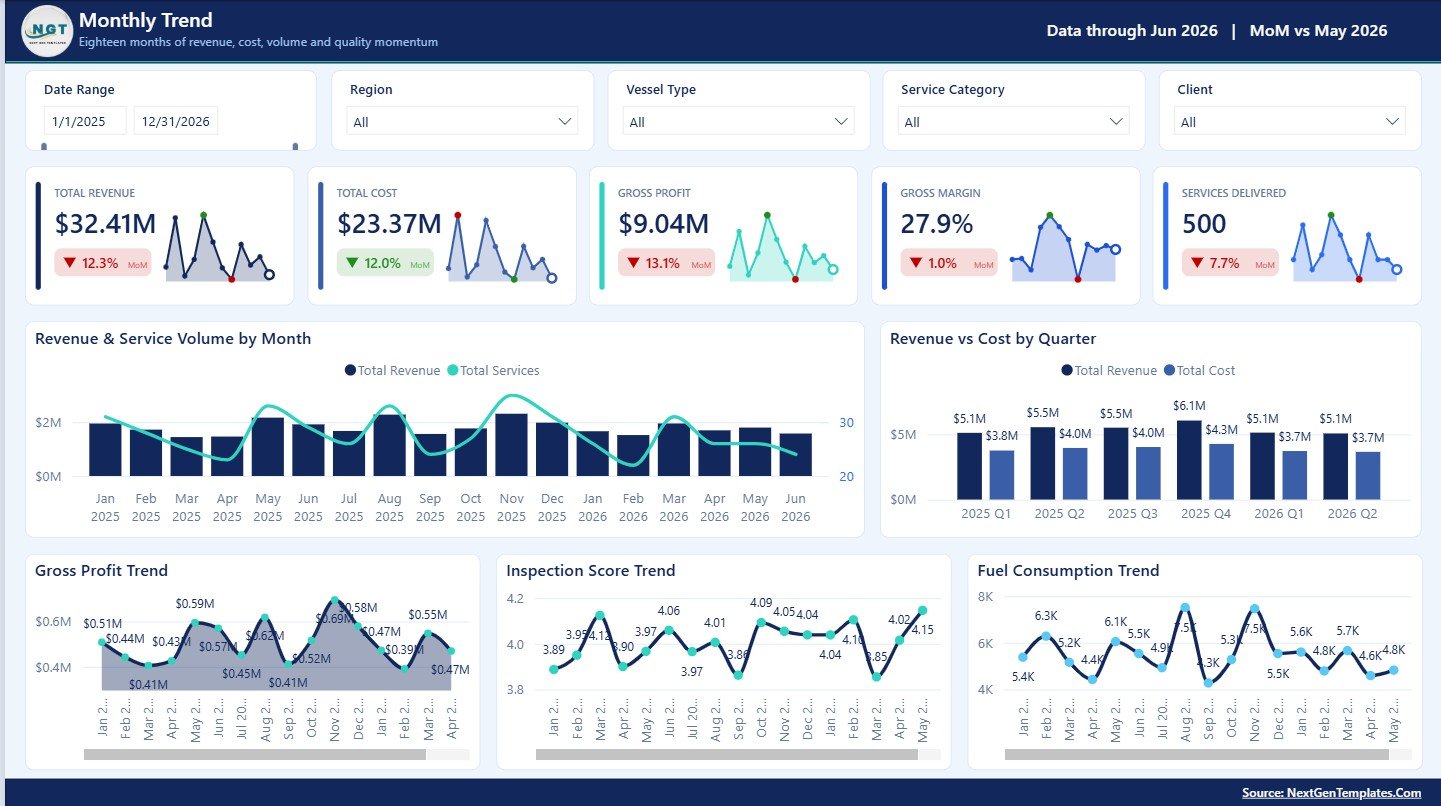Select the Total Cost $23.37M value
The image size is (1441, 806).
click(389, 224)
